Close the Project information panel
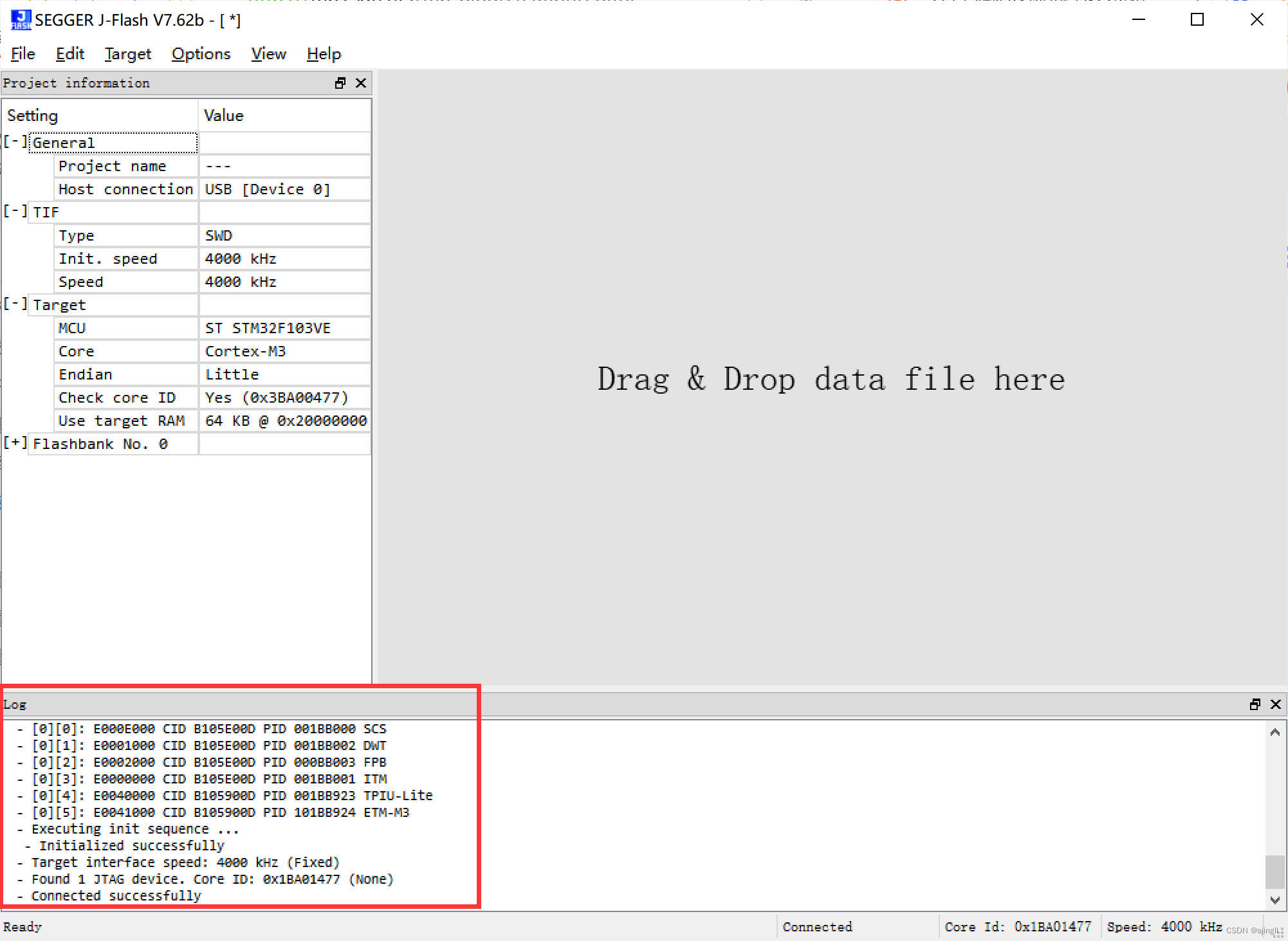This screenshot has height=941, width=1288. coord(361,83)
